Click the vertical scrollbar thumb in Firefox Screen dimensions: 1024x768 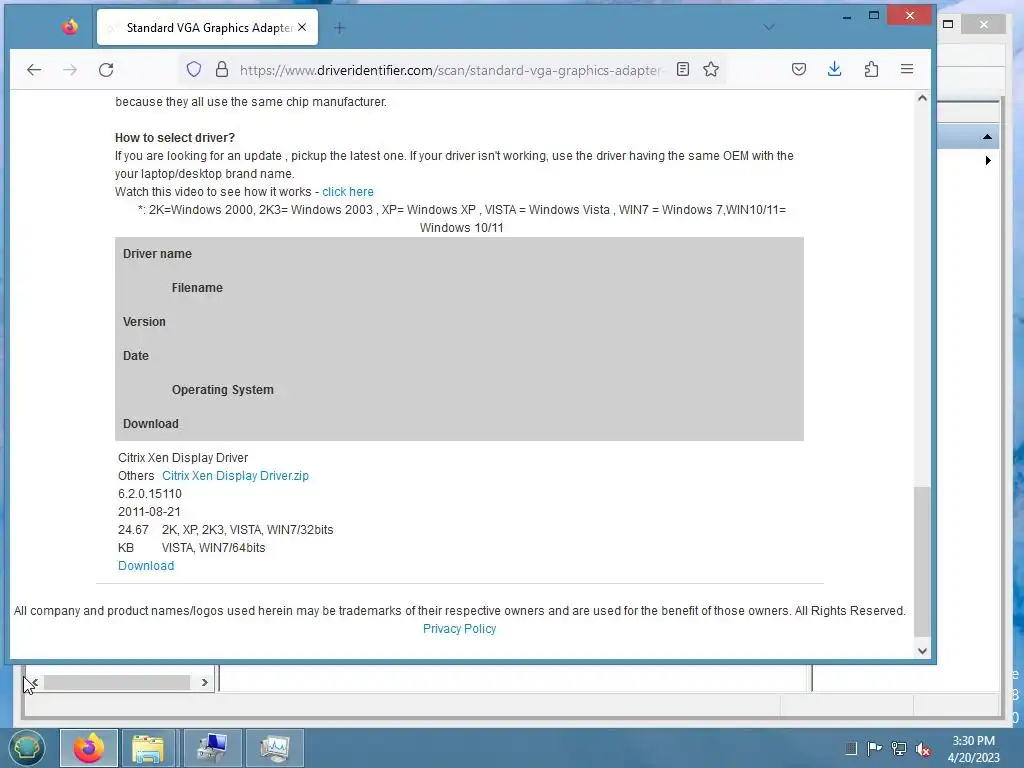922,561
